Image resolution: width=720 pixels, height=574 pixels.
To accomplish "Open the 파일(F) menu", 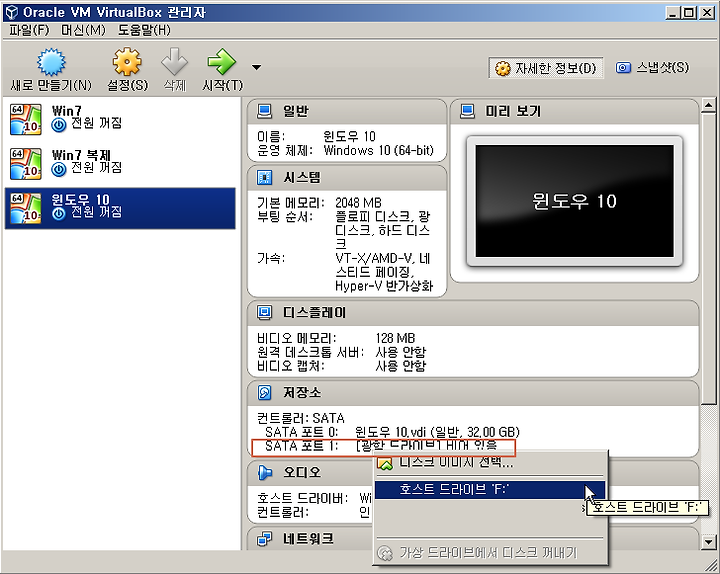I will pyautogui.click(x=29, y=30).
